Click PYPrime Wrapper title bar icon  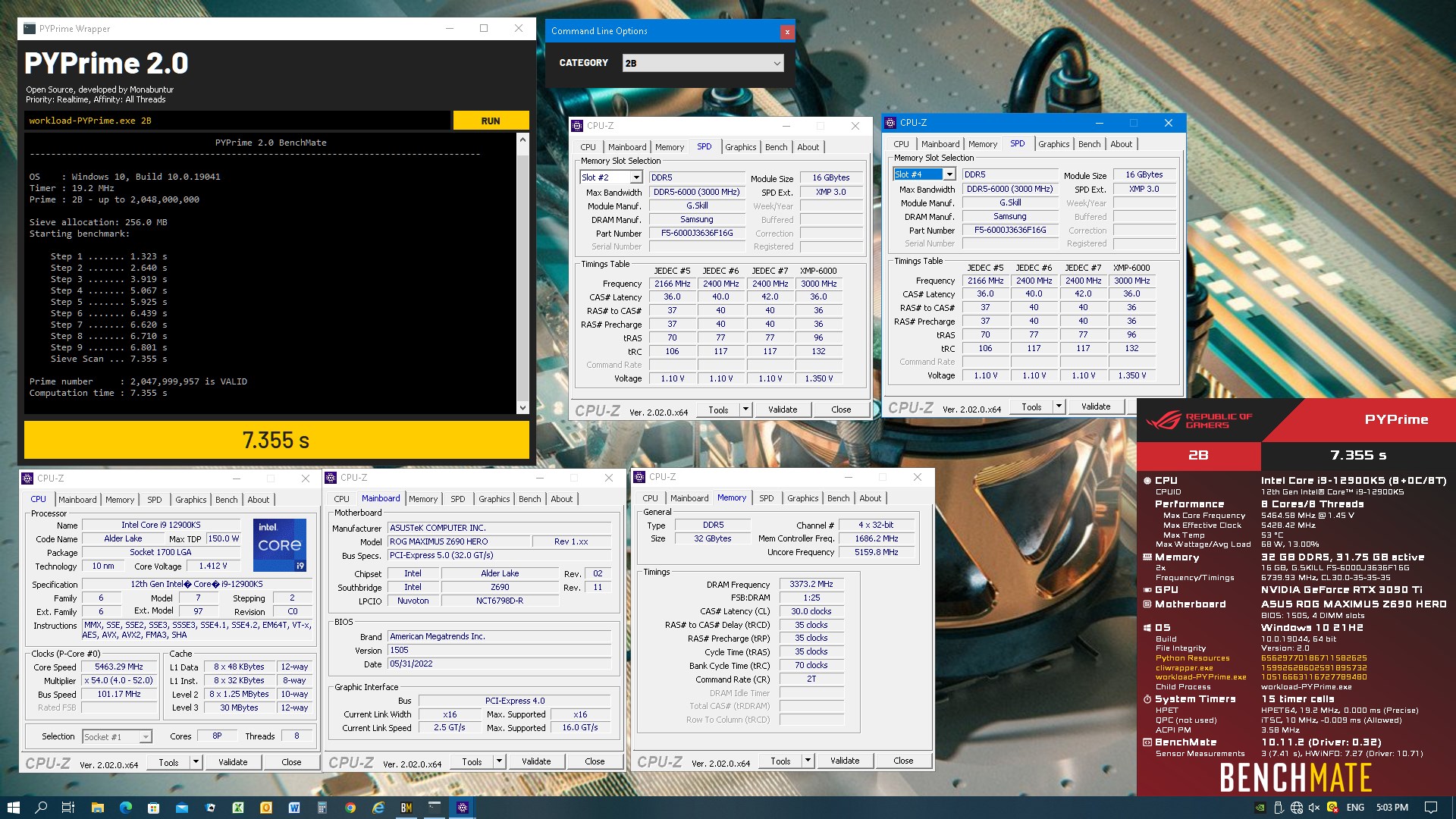tap(30, 29)
